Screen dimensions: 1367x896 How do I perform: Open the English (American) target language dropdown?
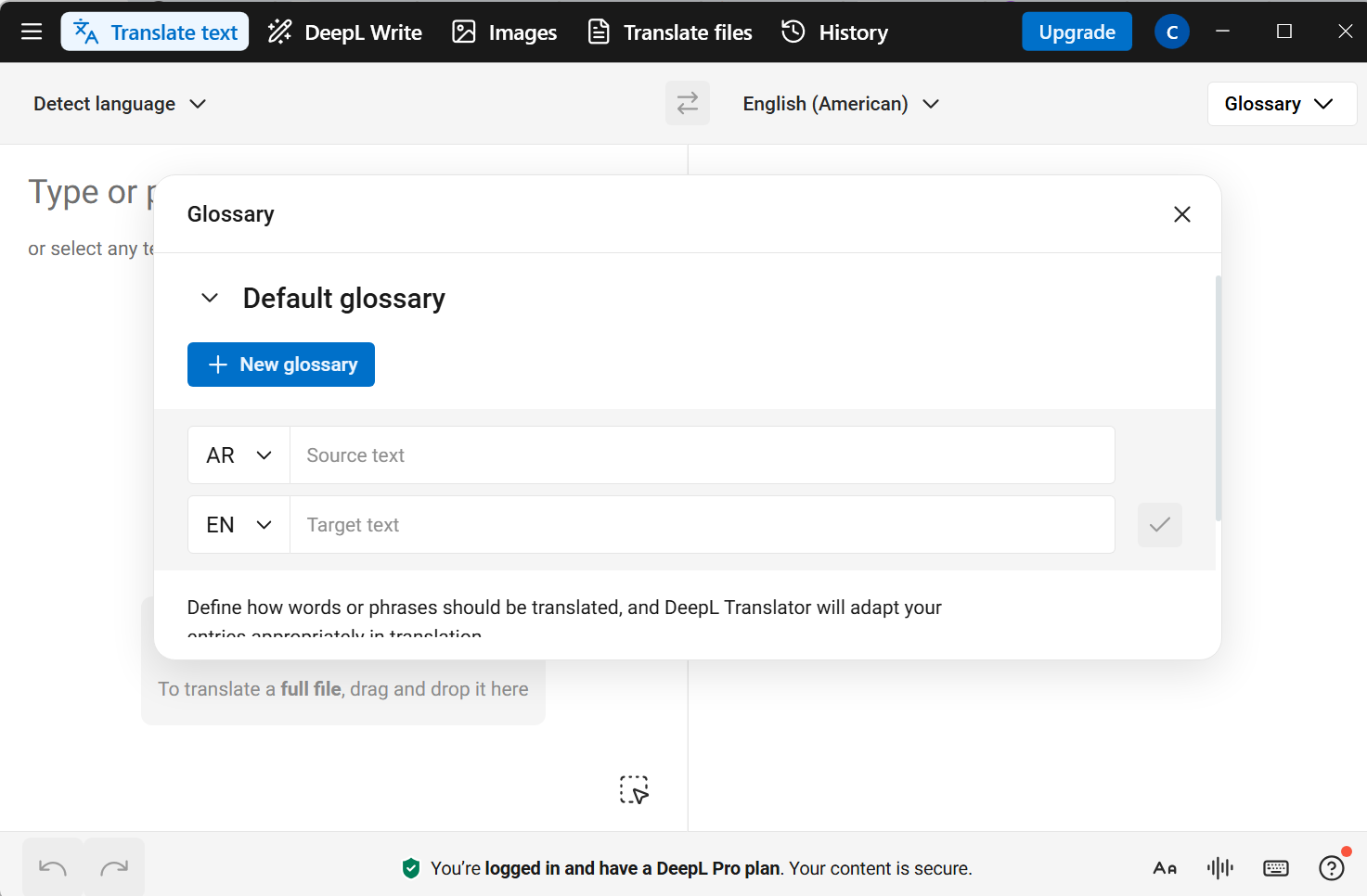pyautogui.click(x=841, y=104)
